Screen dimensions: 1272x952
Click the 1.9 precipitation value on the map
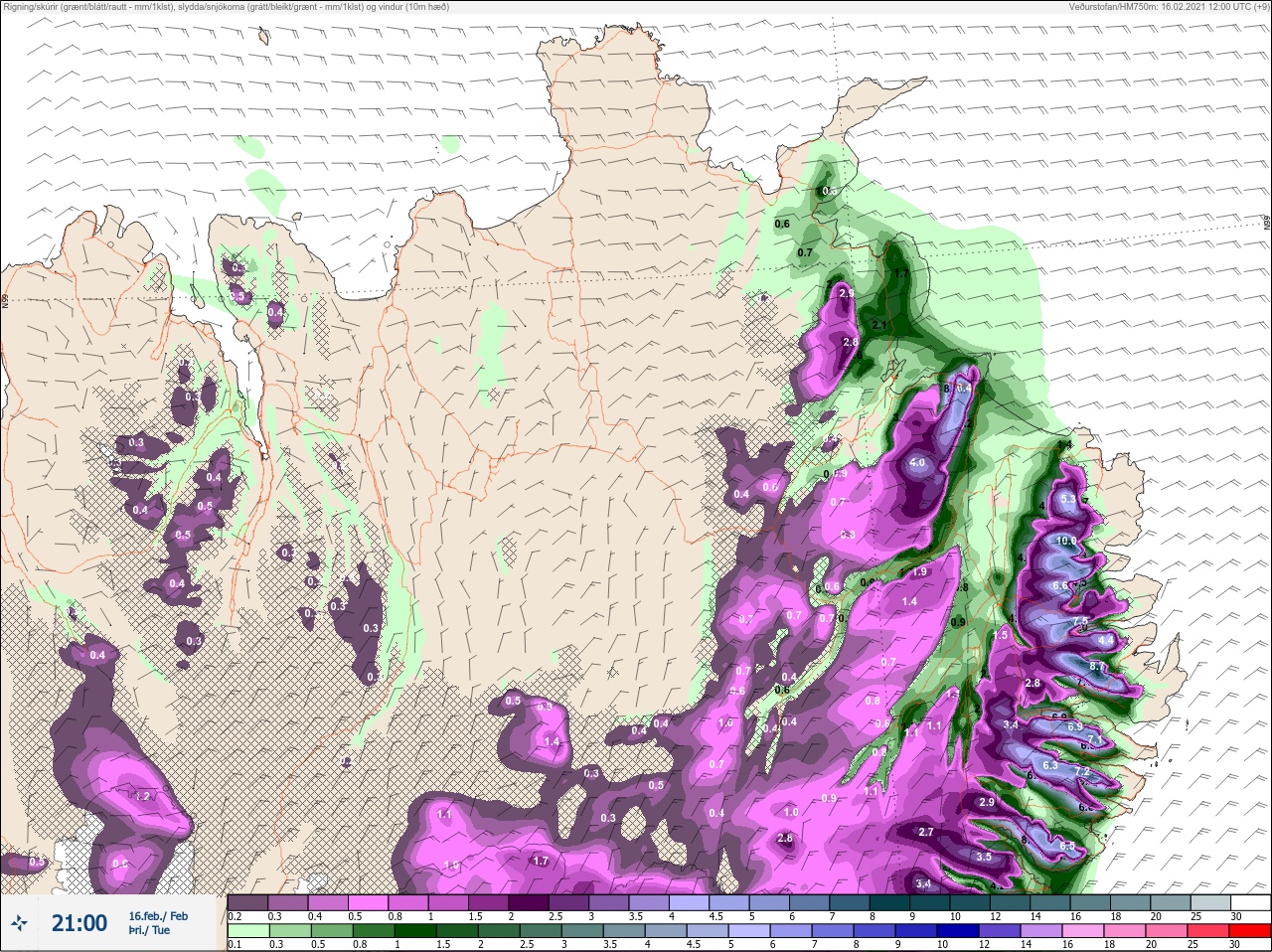click(919, 571)
